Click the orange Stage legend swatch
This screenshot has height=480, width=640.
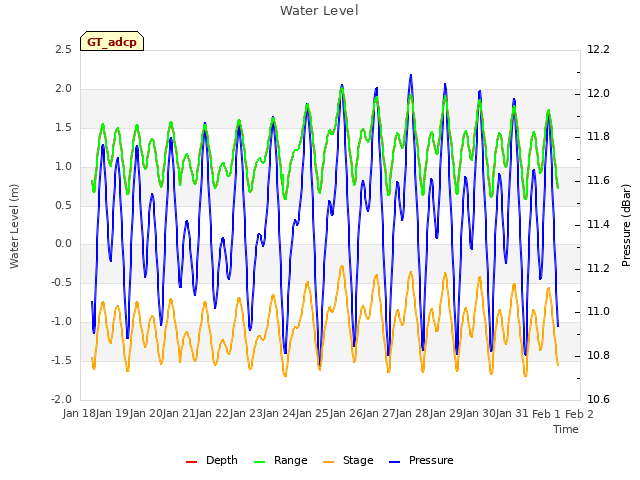pos(328,462)
